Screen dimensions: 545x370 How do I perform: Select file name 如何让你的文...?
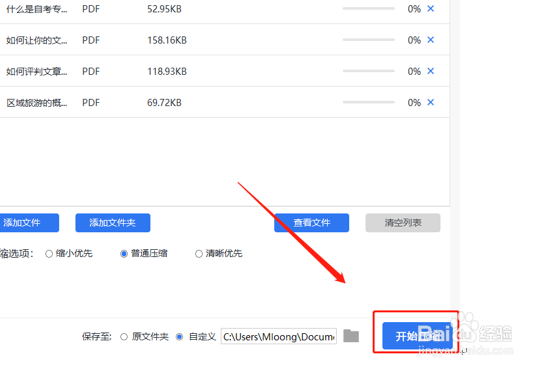[x=37, y=40]
